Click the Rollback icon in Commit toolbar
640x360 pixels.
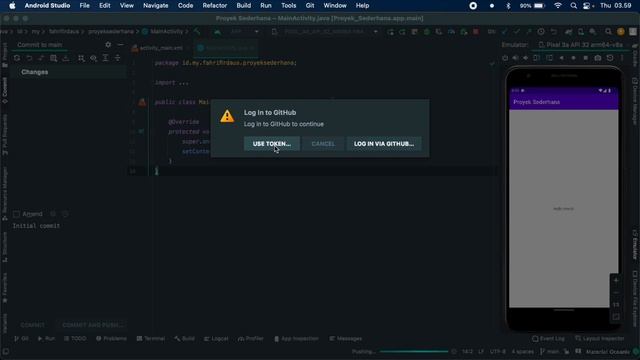[29, 58]
